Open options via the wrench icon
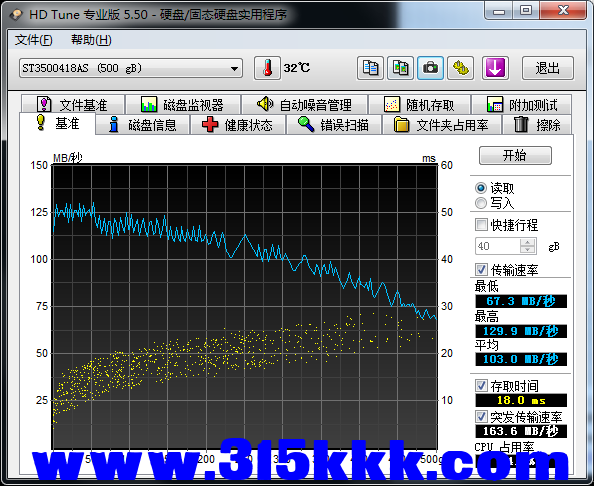Viewport: 594px width, 486px height. [x=461, y=68]
